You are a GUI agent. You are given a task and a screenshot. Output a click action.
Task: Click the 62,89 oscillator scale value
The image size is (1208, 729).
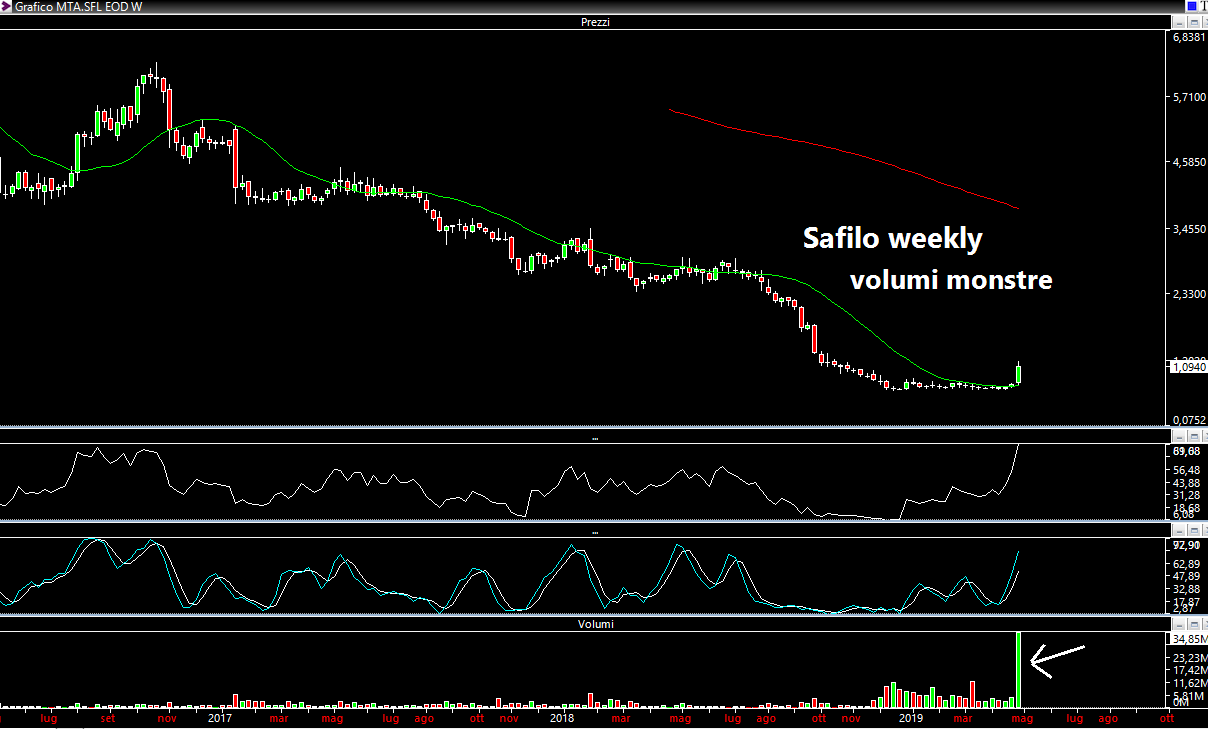pyautogui.click(x=1186, y=564)
